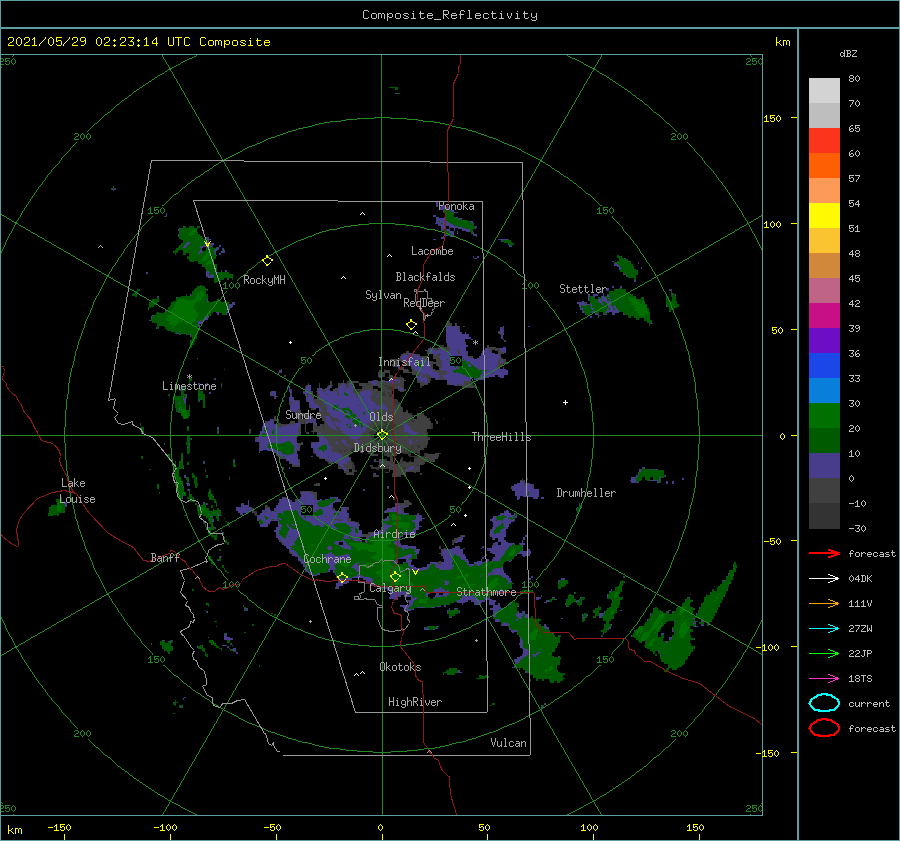Viewport: 900px width, 841px height.
Task: Click the Drumheller city label
Action: click(x=586, y=493)
